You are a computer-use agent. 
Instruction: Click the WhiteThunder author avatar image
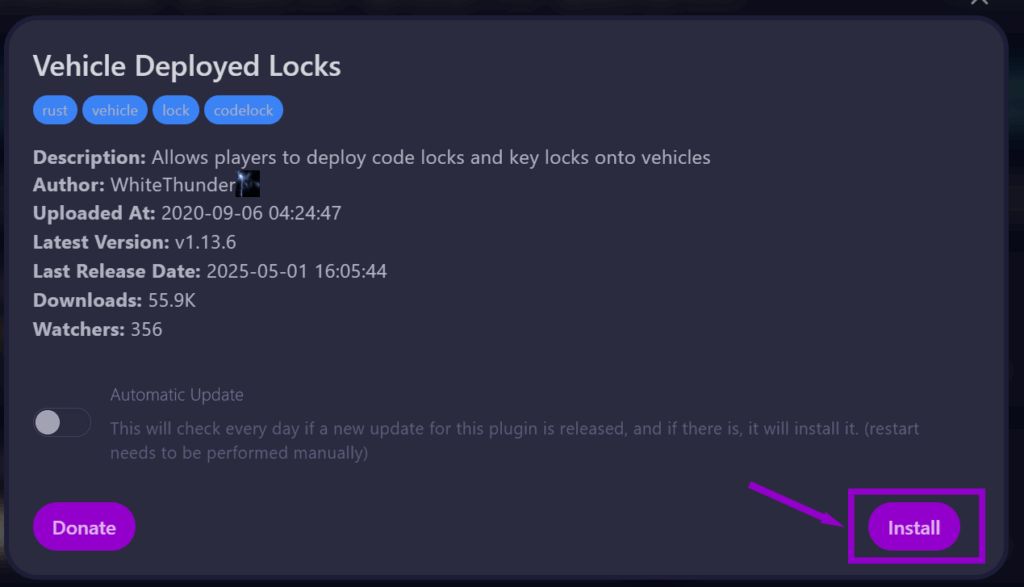point(248,184)
